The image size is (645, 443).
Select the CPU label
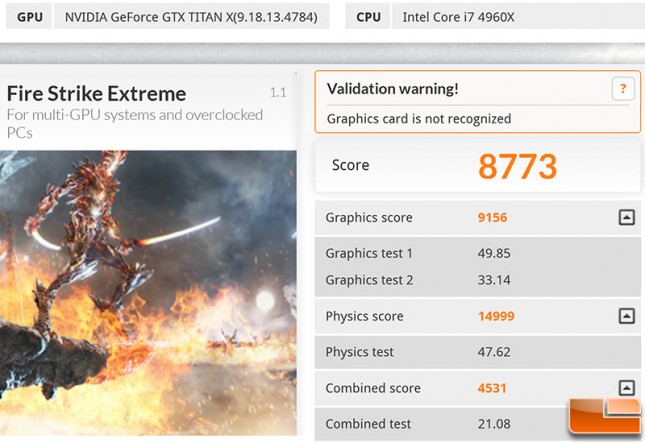click(x=368, y=17)
